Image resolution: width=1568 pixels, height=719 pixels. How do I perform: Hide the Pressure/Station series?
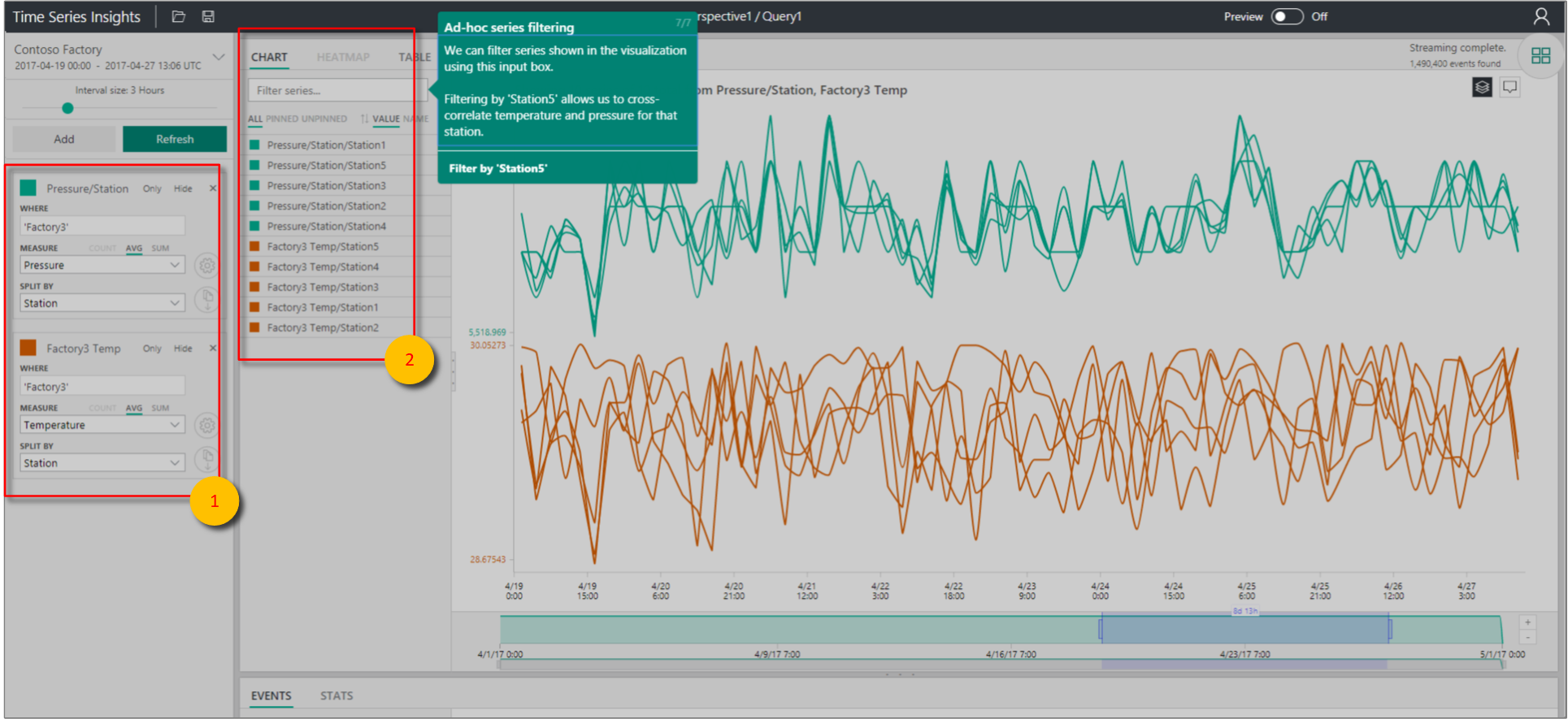click(x=183, y=188)
